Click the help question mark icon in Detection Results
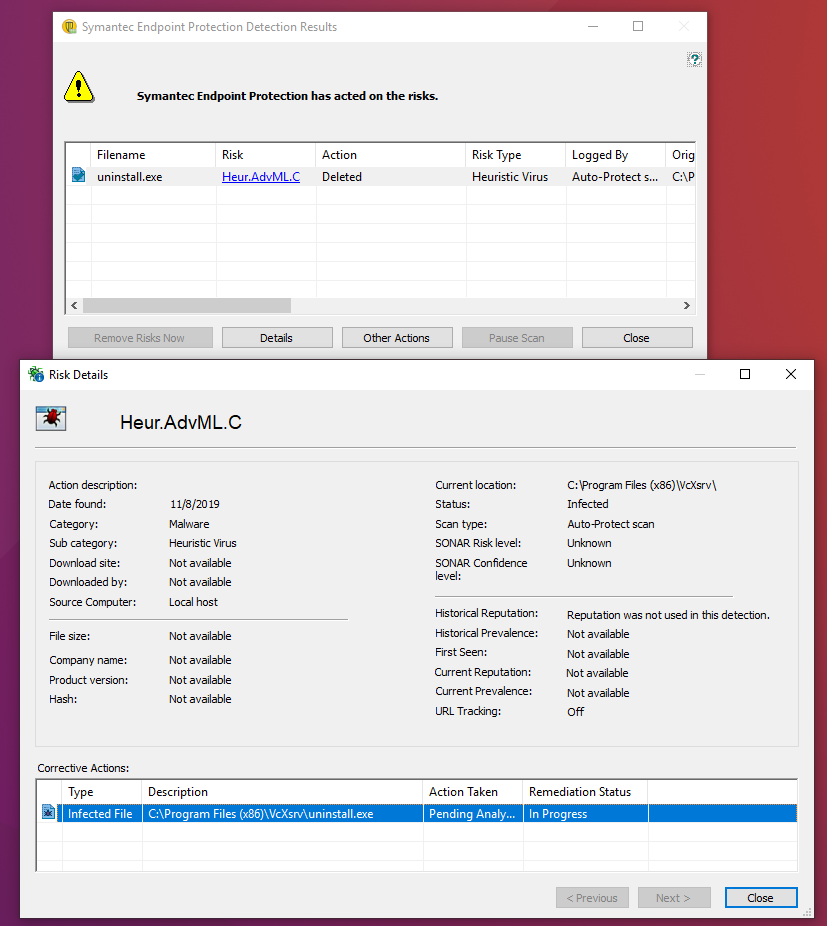This screenshot has height=926, width=827. pos(694,59)
